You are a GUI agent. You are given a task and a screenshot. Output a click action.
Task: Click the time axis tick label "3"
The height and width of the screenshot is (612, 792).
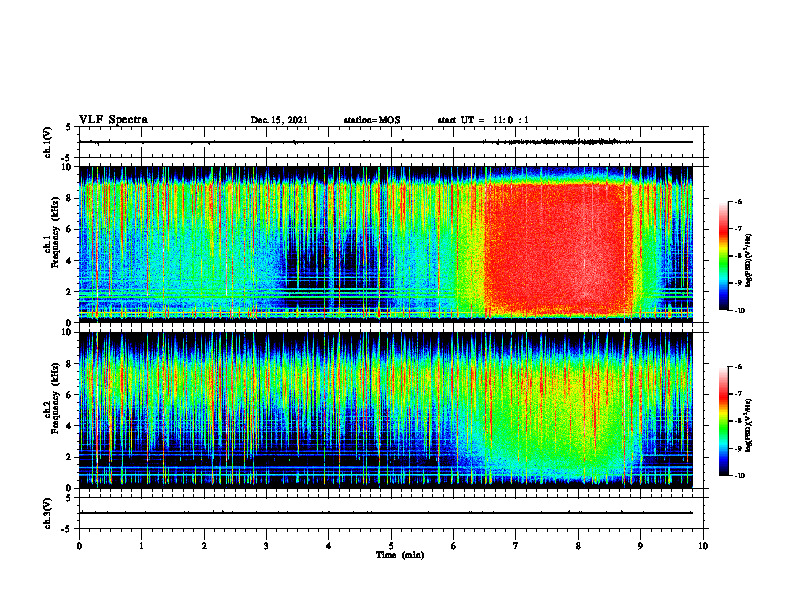coord(266,546)
